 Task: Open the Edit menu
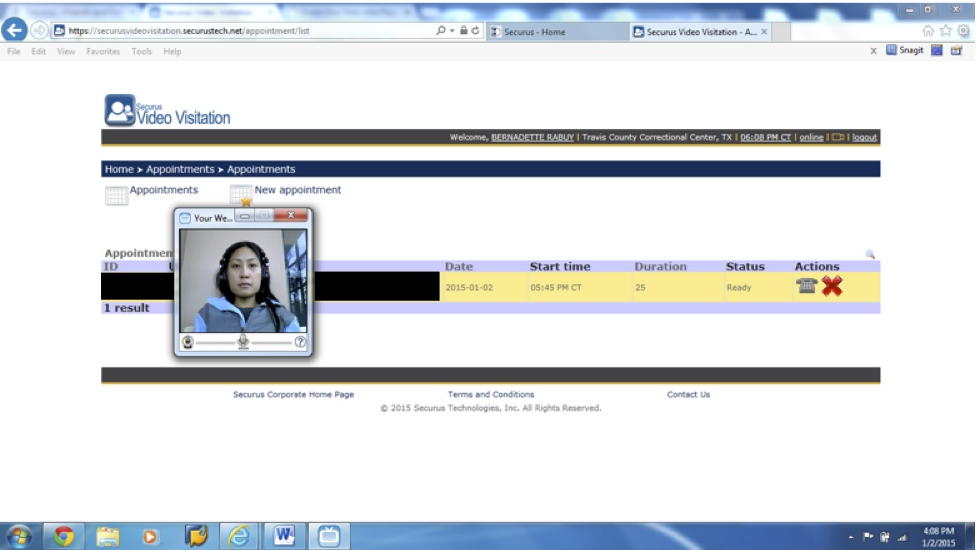39,52
